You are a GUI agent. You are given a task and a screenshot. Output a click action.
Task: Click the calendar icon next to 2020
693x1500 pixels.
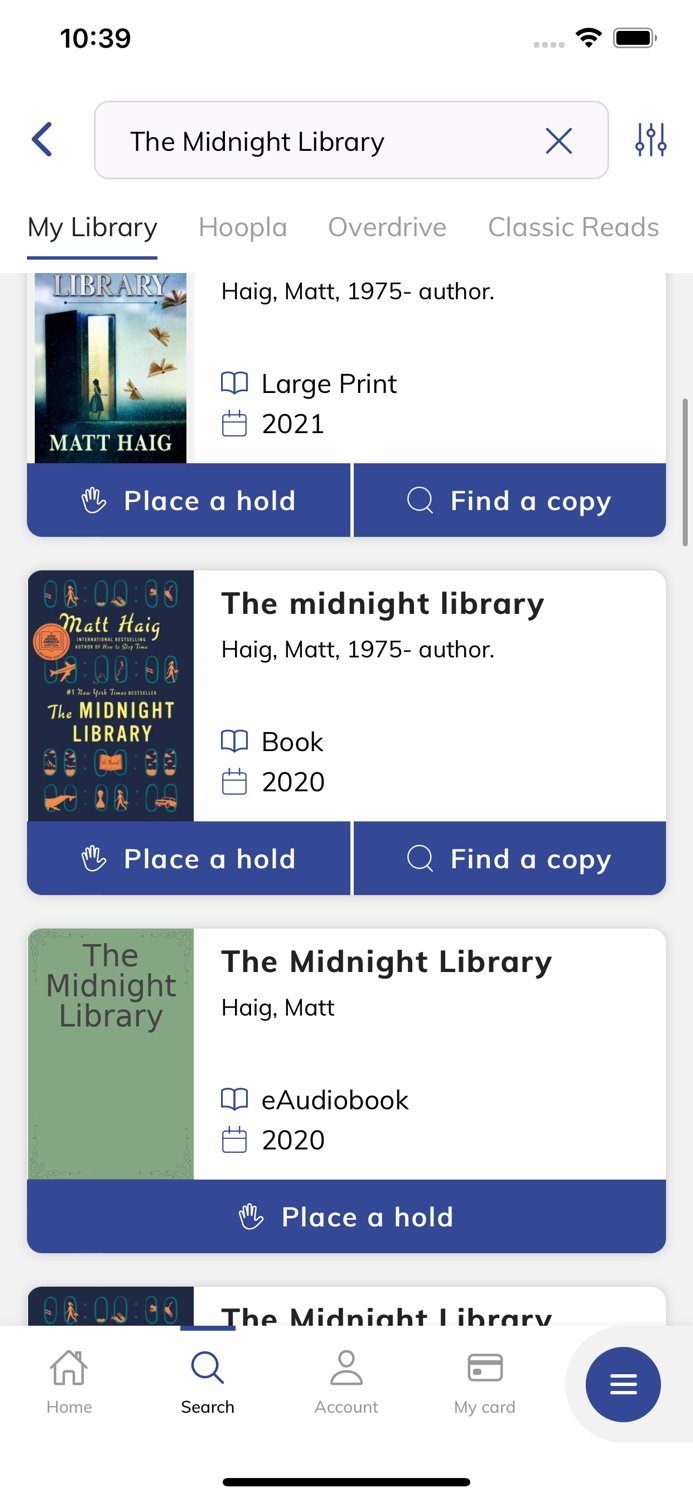coord(234,782)
